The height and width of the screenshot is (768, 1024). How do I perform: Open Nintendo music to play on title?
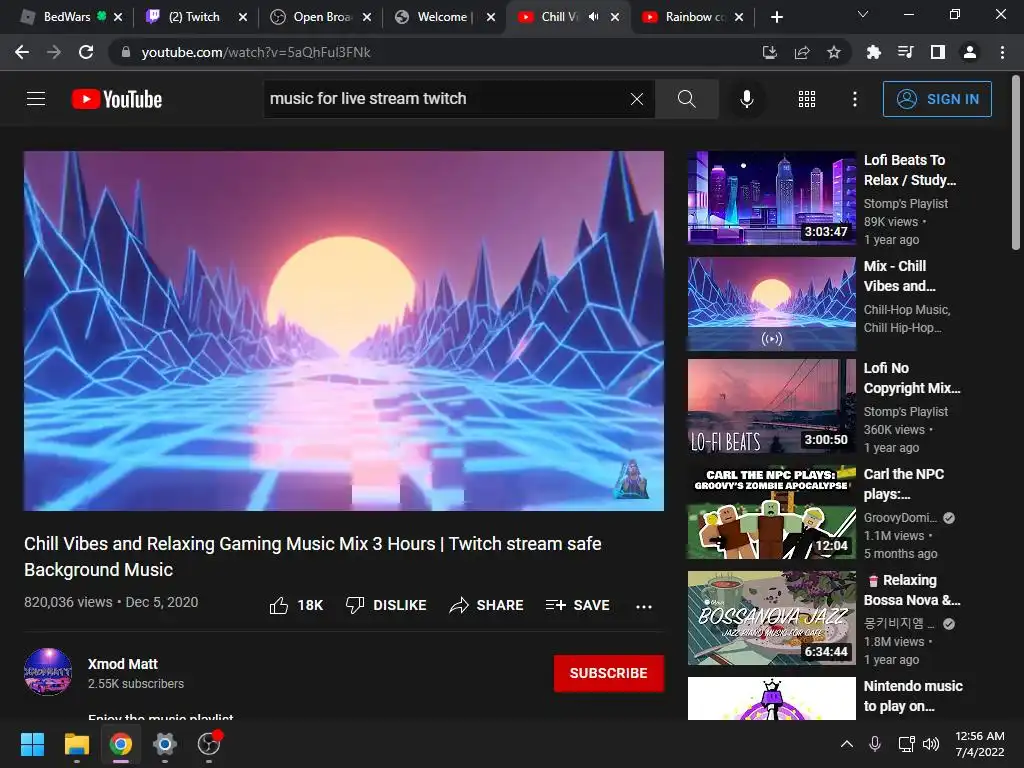pos(913,696)
